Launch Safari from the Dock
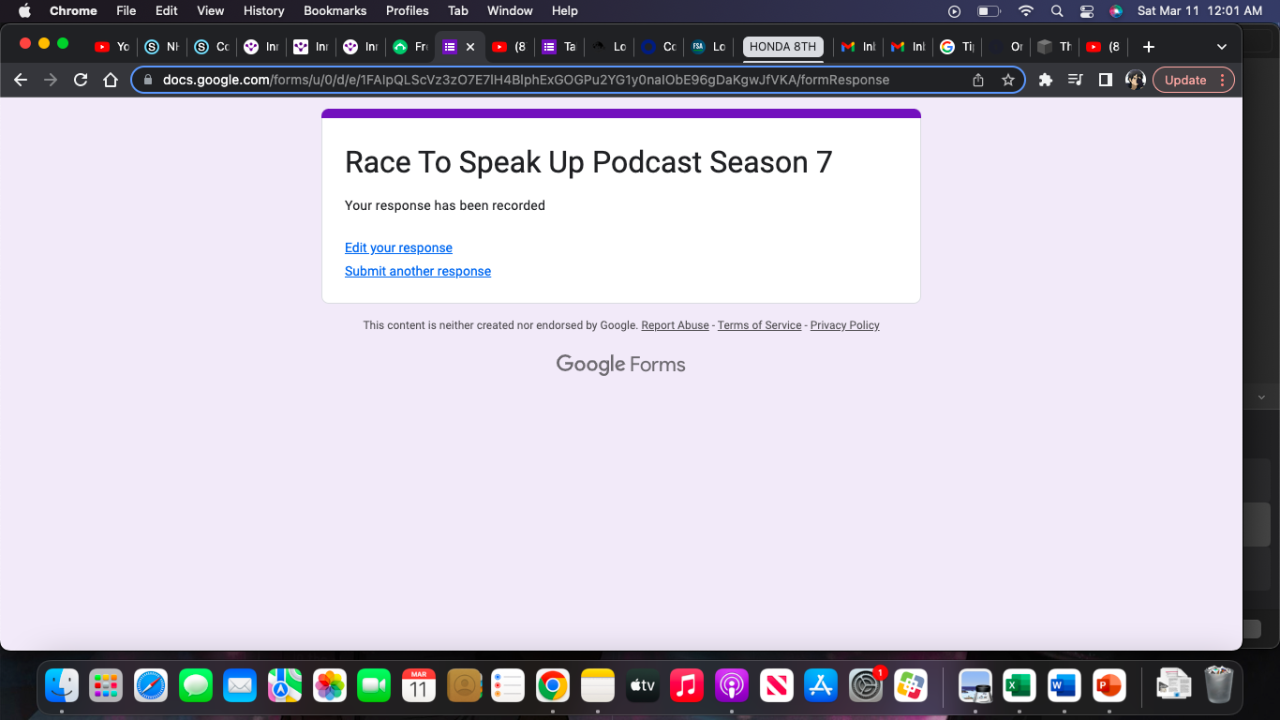 coord(151,685)
